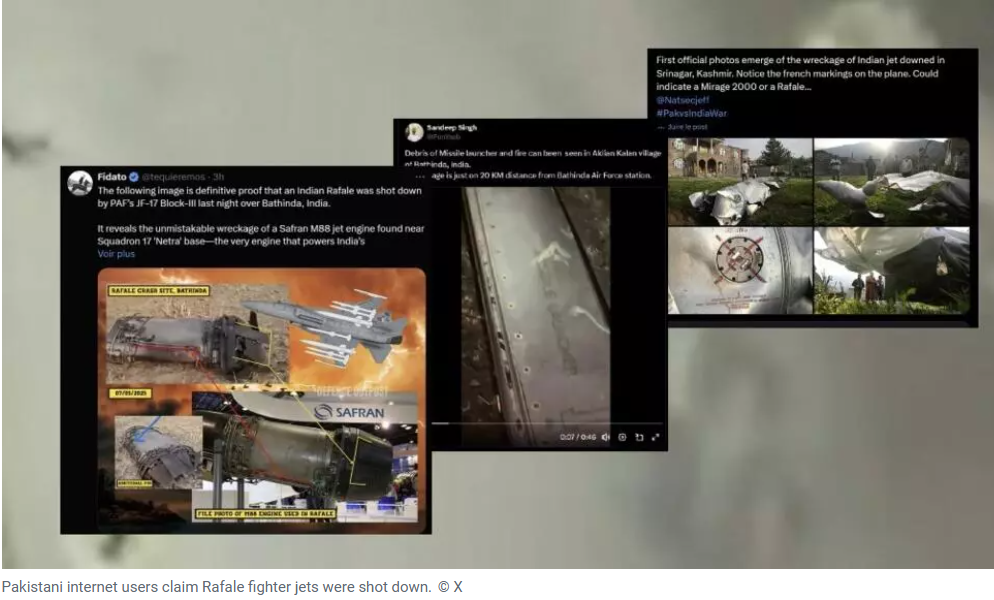994x600 pixels.
Task: Expand the video to fullscreen
Action: (655, 437)
